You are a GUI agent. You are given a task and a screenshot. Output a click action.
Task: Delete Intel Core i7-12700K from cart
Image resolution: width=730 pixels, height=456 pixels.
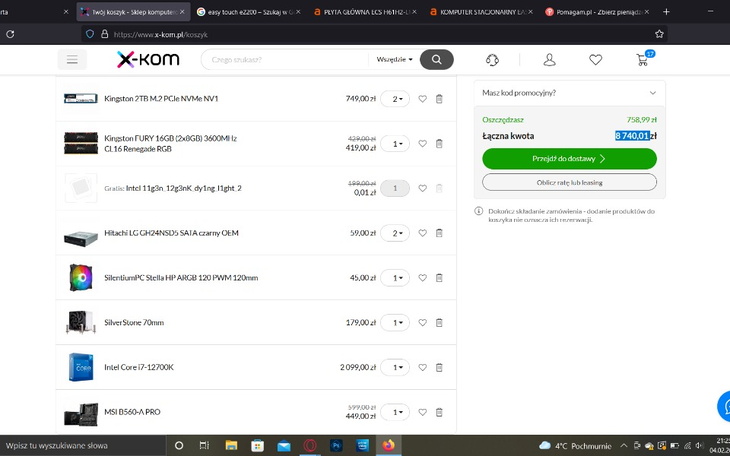click(438, 368)
